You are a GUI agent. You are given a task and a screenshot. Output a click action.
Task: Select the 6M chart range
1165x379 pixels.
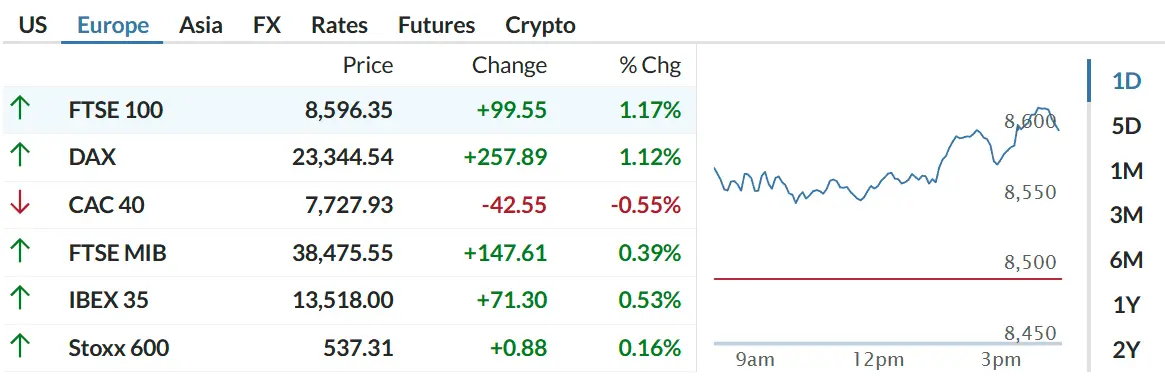pyautogui.click(x=1126, y=260)
